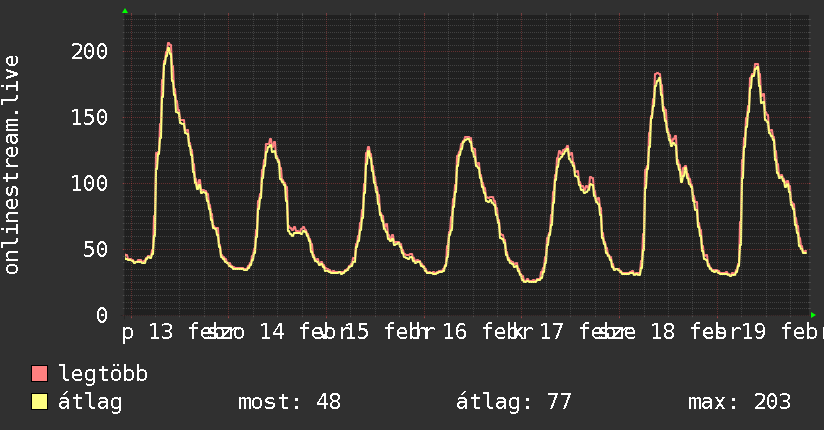Click the y-axis label 100

pos(89,183)
